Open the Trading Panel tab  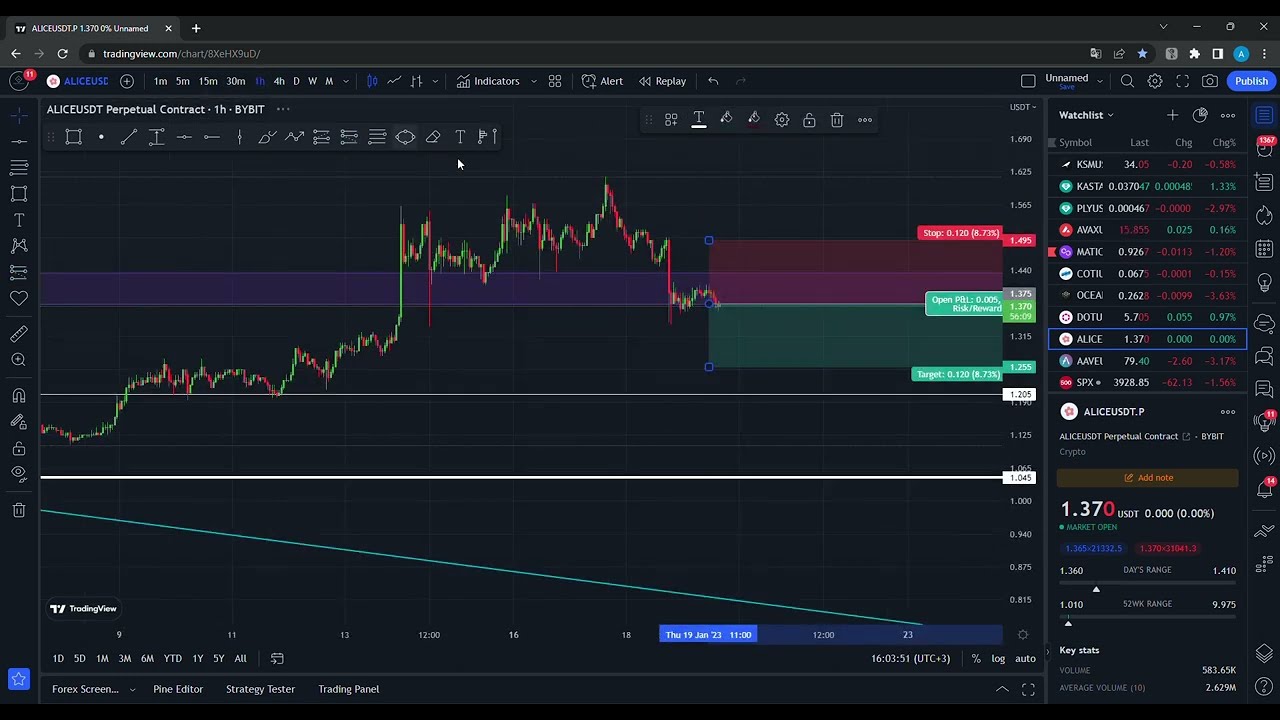tap(349, 689)
